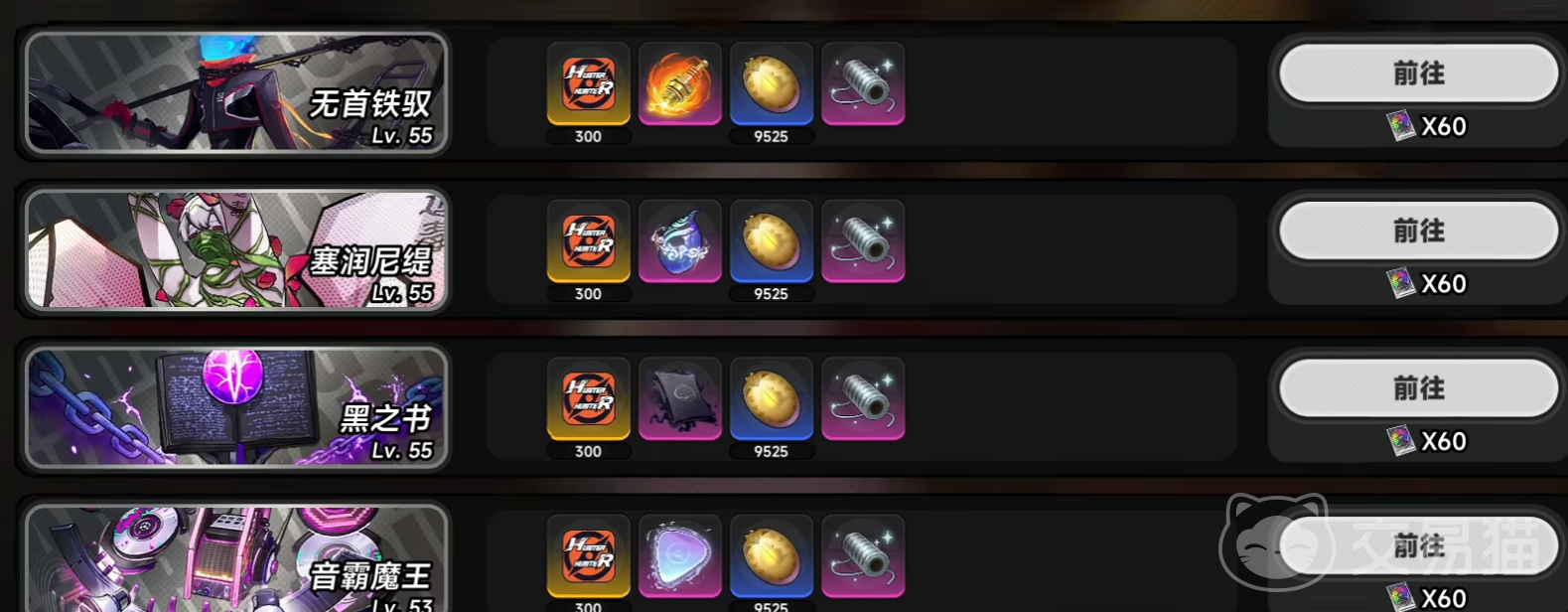Choose the 音霸魔王 boss banner
1568x612 pixels.
click(x=236, y=558)
